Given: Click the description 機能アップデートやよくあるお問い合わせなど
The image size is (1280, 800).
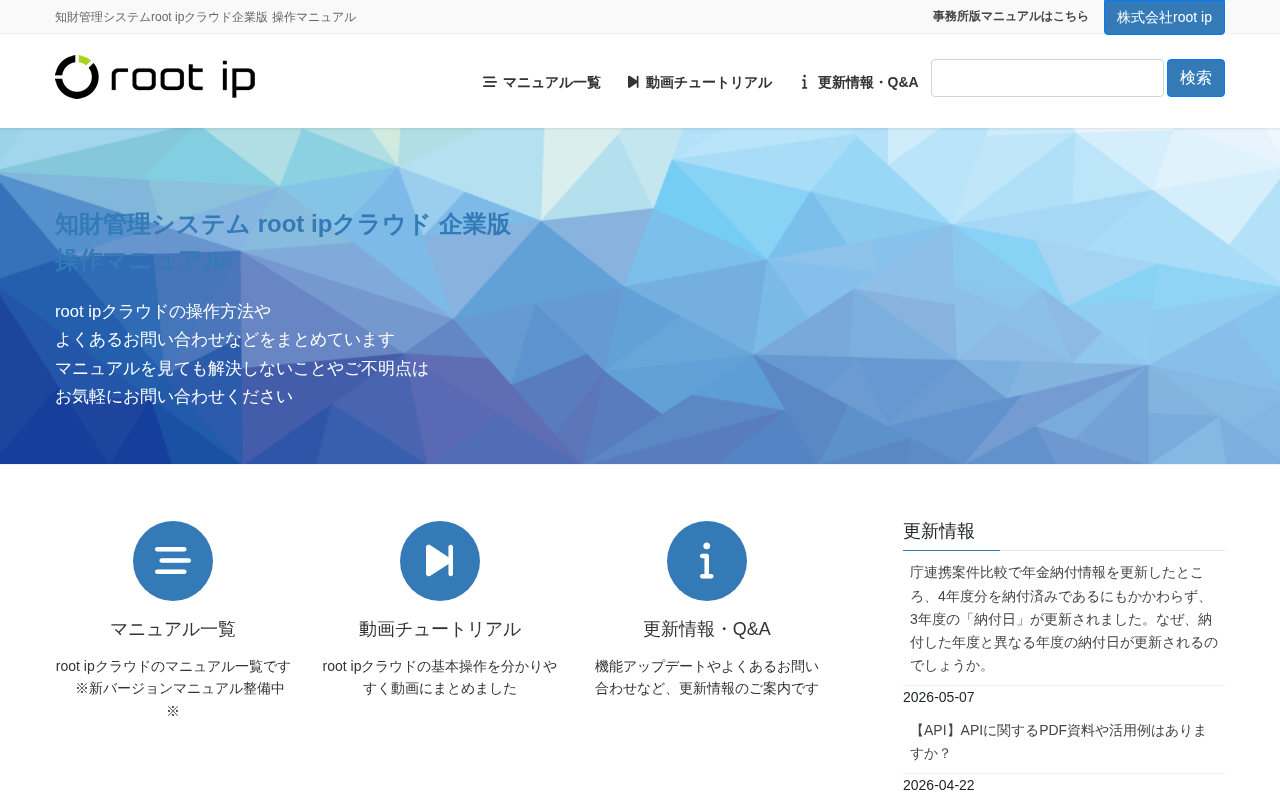Looking at the screenshot, I should (707, 677).
